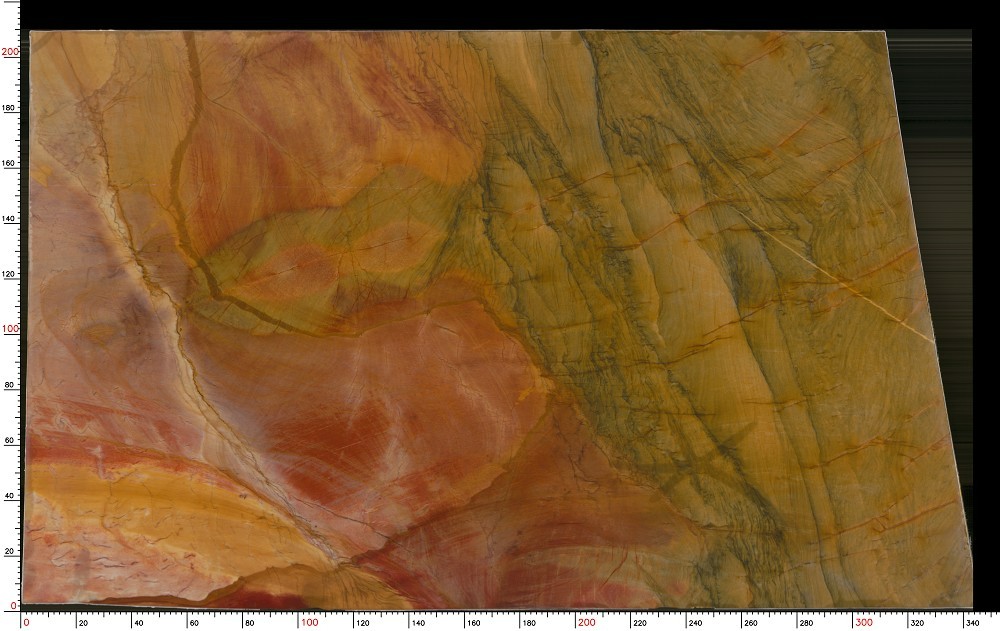Image resolution: width=1000 pixels, height=631 pixels.
Task: Select the 320 mark on the bottom ruler
Action: coord(916,623)
